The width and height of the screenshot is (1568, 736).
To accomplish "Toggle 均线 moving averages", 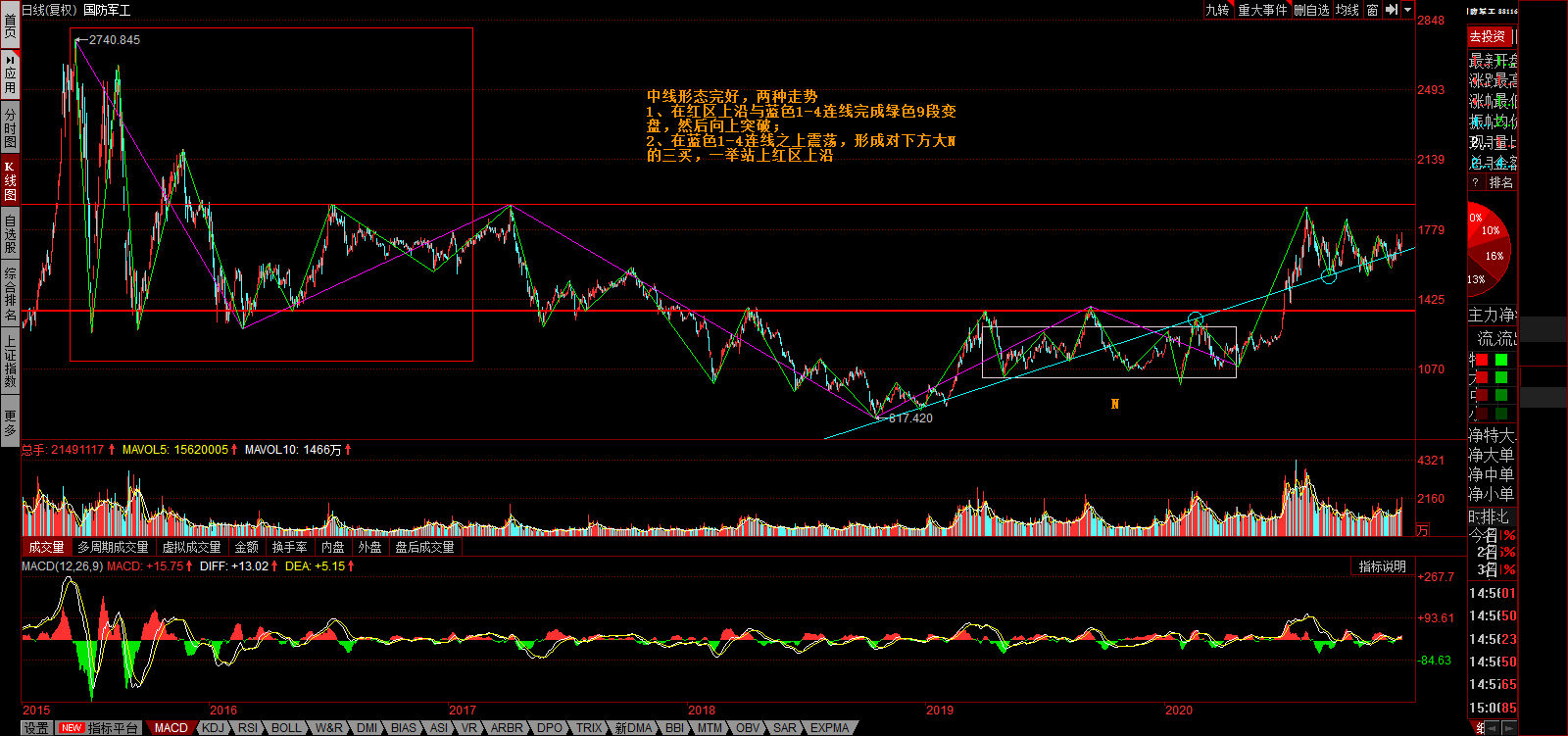I will point(1347,10).
